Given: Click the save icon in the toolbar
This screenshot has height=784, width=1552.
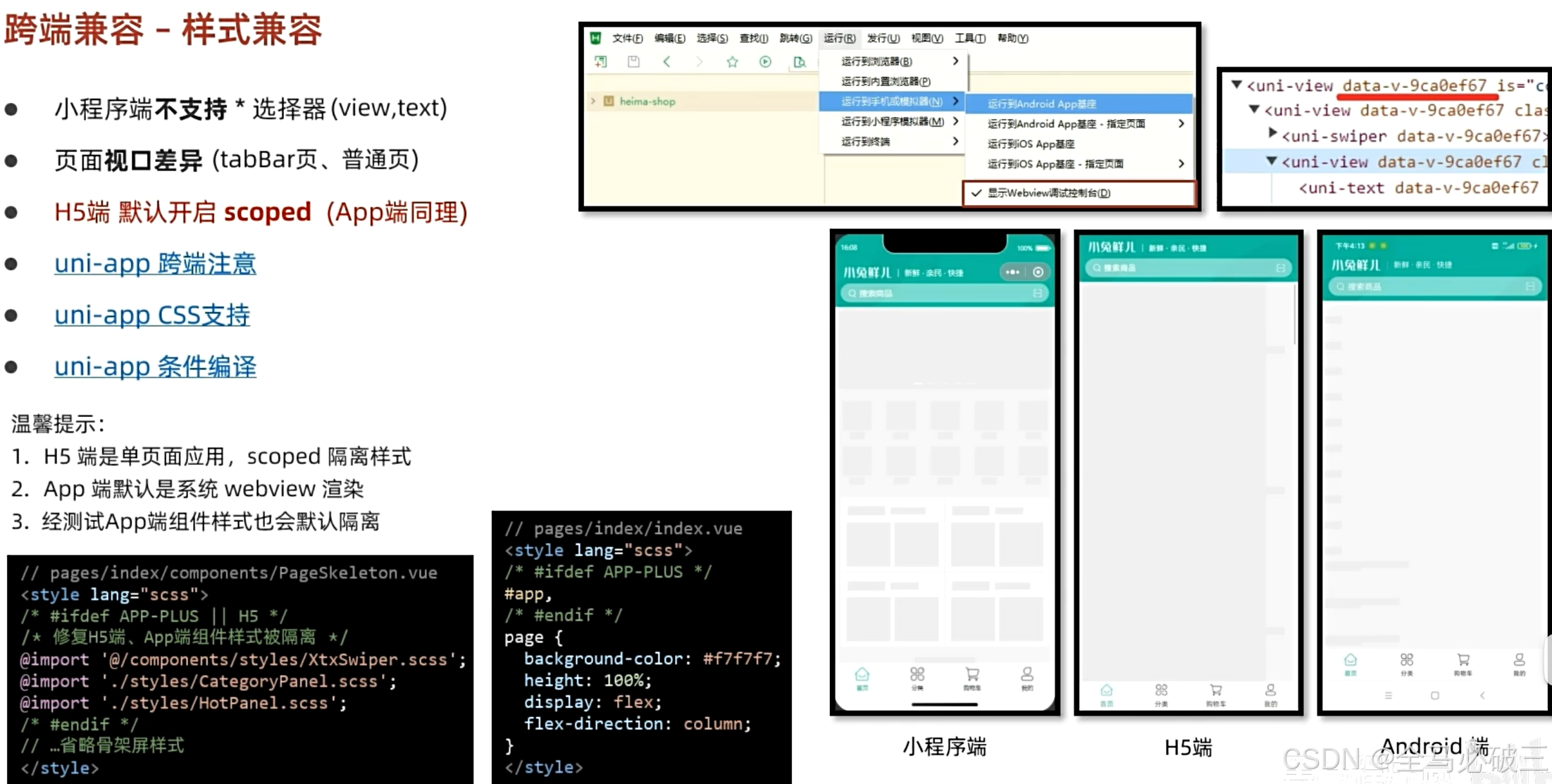Looking at the screenshot, I should [633, 62].
